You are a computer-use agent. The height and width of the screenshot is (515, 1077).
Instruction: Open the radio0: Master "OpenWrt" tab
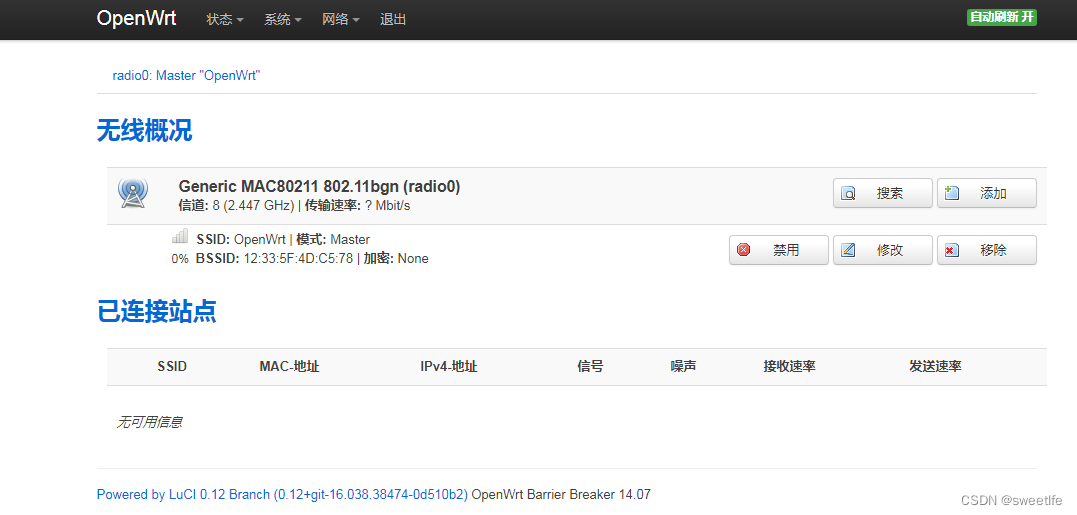[186, 76]
